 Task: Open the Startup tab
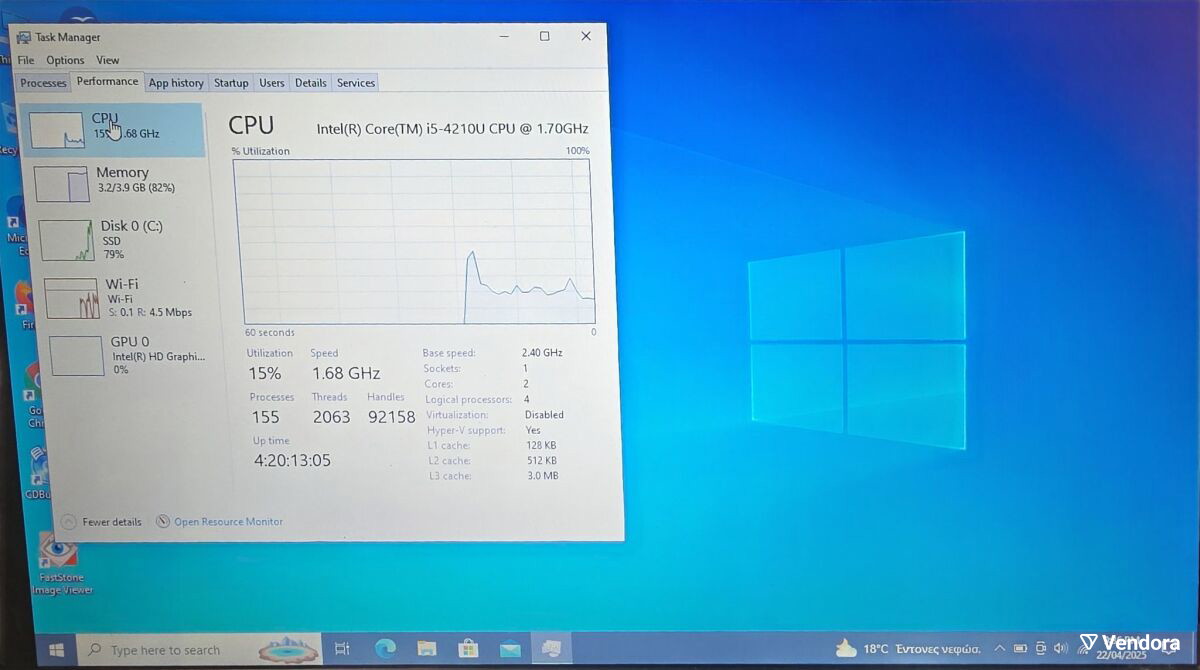tap(231, 83)
